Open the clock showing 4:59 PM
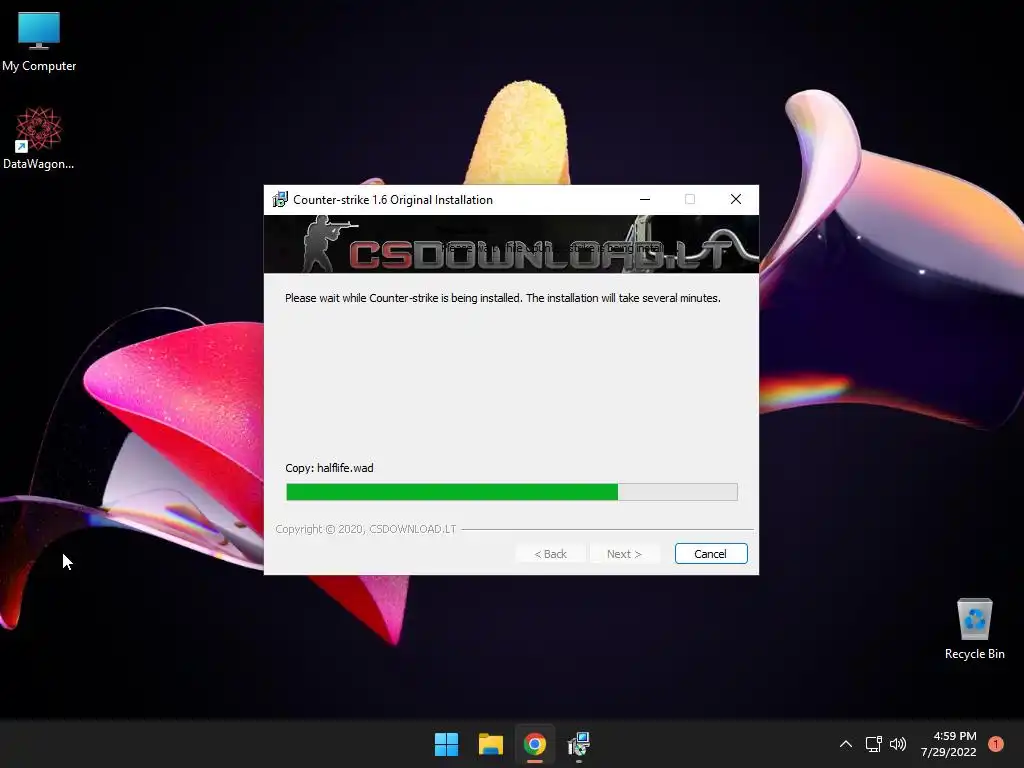This screenshot has width=1024, height=768. (x=949, y=744)
